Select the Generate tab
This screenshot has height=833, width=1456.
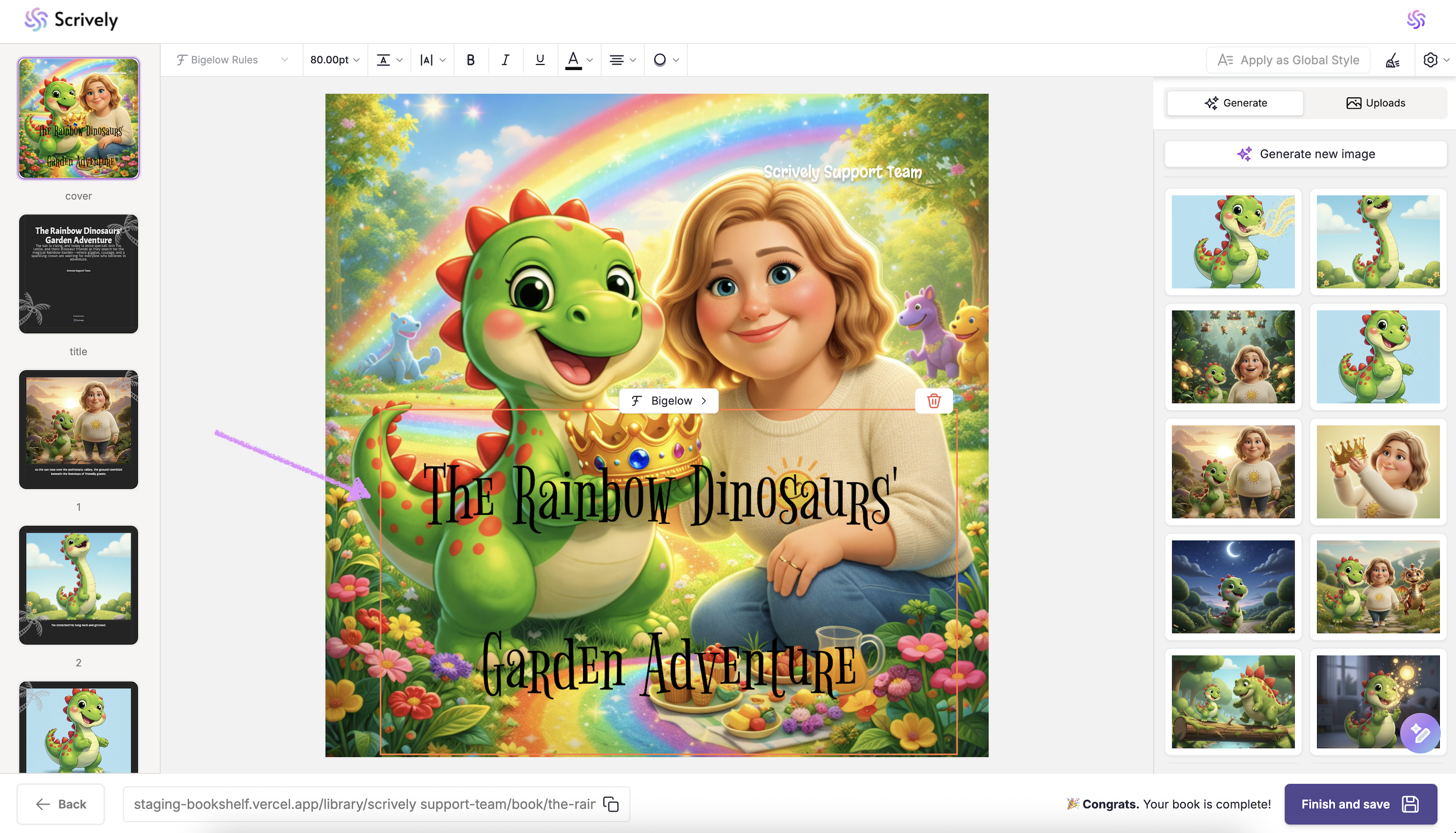coord(1235,103)
